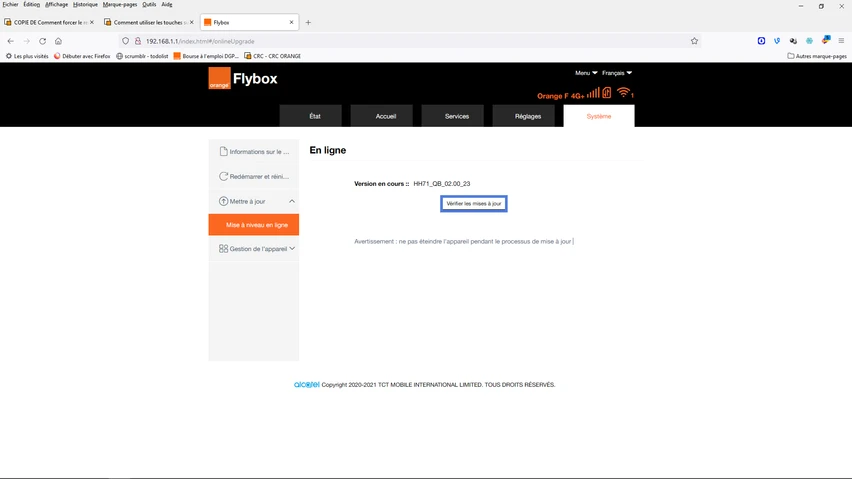Select the Système tab

click(599, 116)
